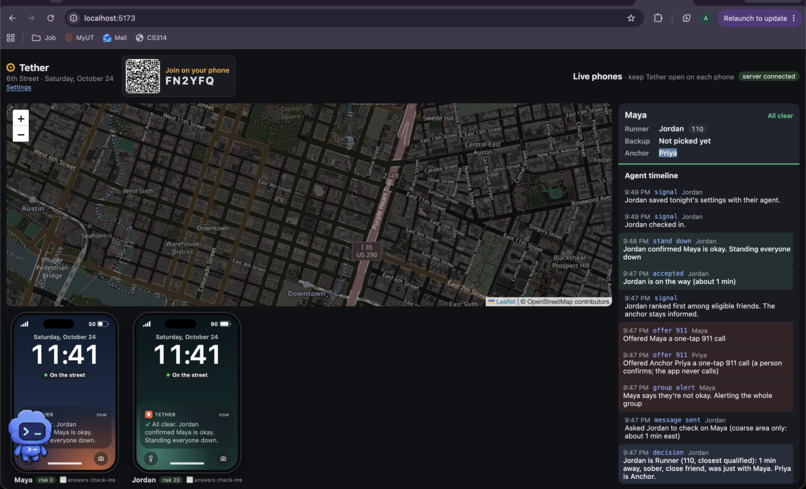Select 'Jordan ranked first' signal entry

[708, 306]
